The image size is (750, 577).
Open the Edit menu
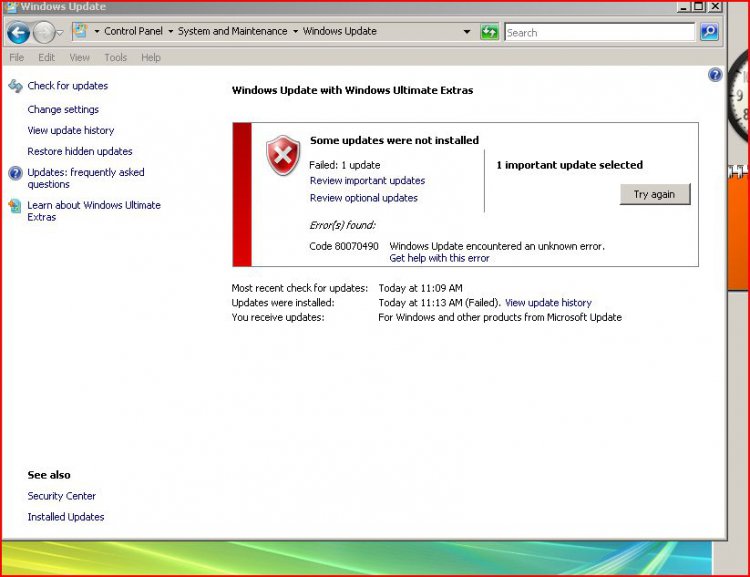pyautogui.click(x=46, y=57)
